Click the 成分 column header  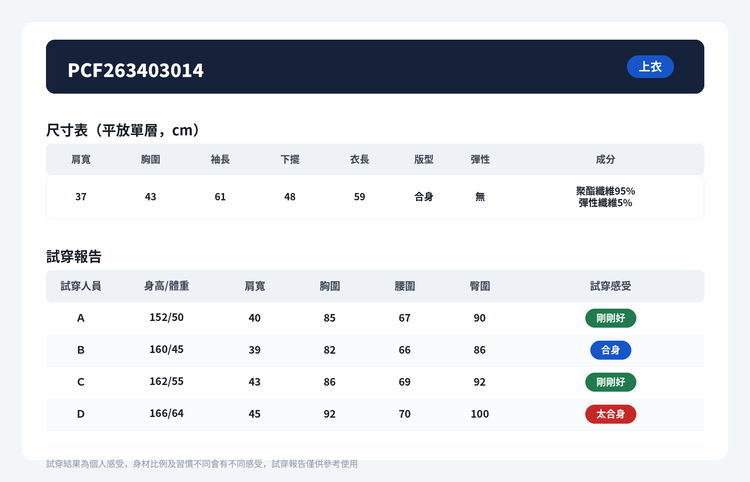605,159
